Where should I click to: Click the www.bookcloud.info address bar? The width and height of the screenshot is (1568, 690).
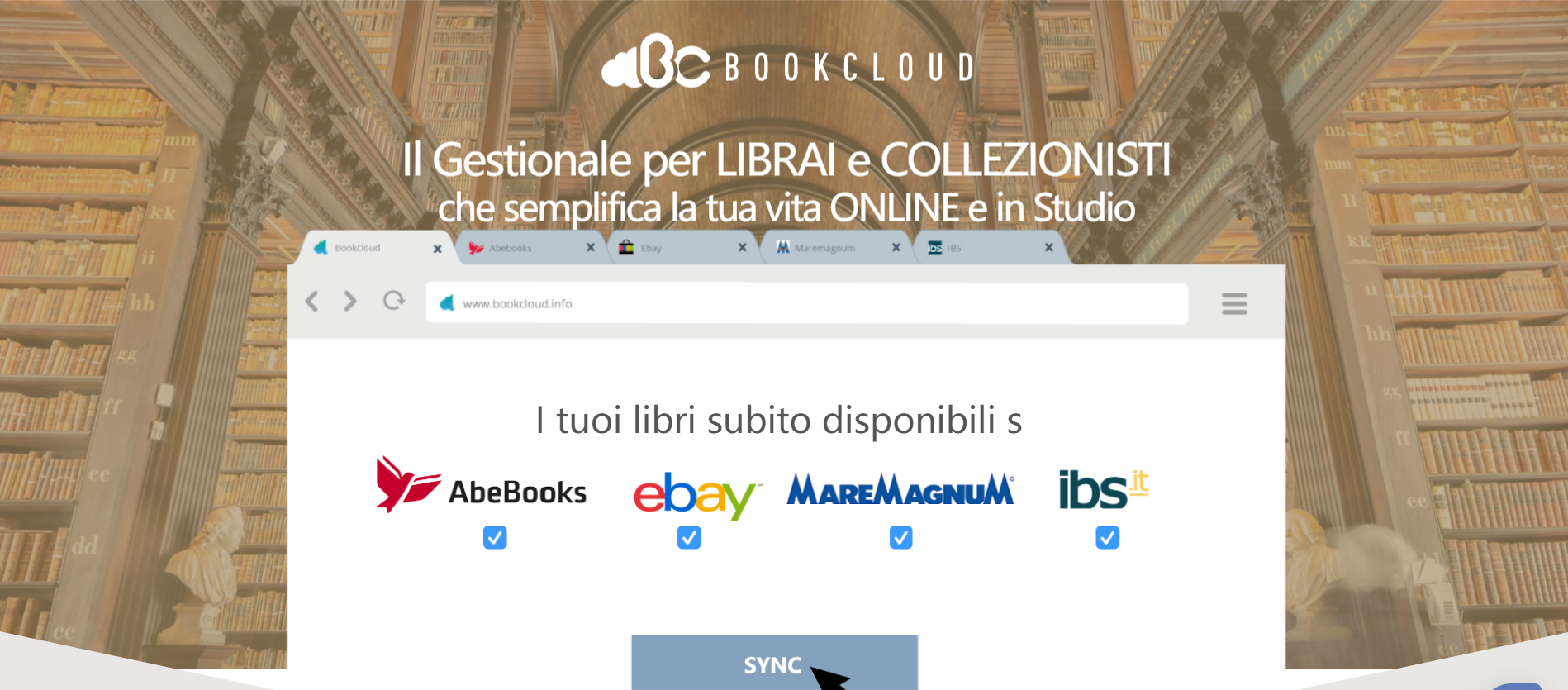tap(806, 303)
